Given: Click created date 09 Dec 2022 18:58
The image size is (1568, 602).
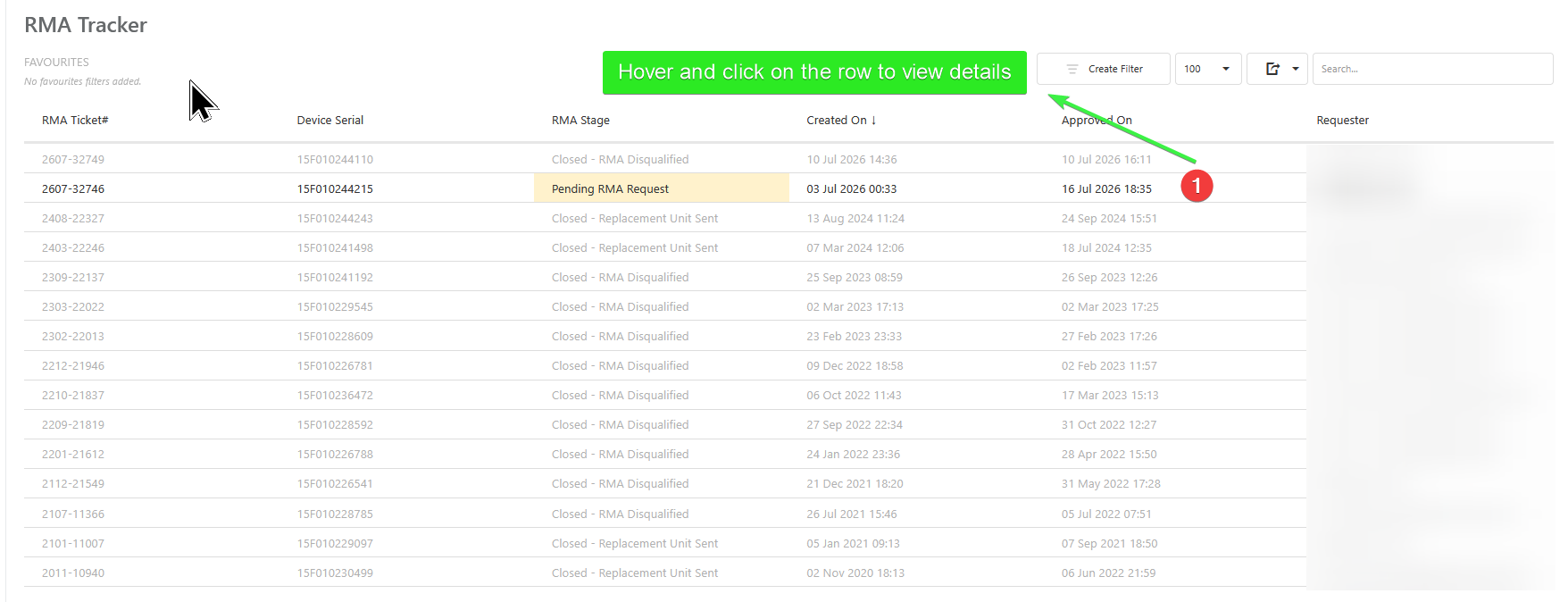Looking at the screenshot, I should point(855,365).
